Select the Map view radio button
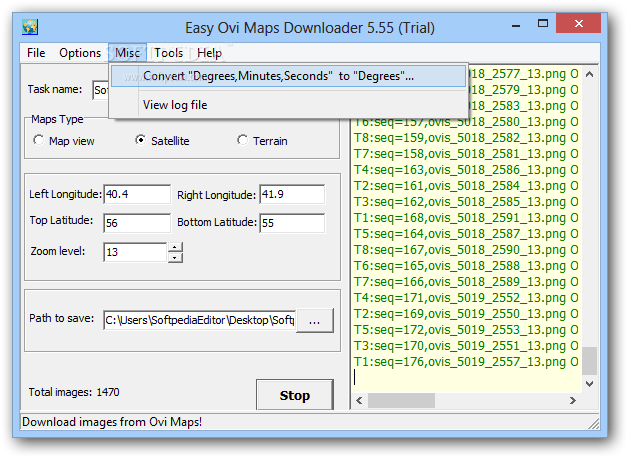The image size is (628, 458). coord(39,140)
